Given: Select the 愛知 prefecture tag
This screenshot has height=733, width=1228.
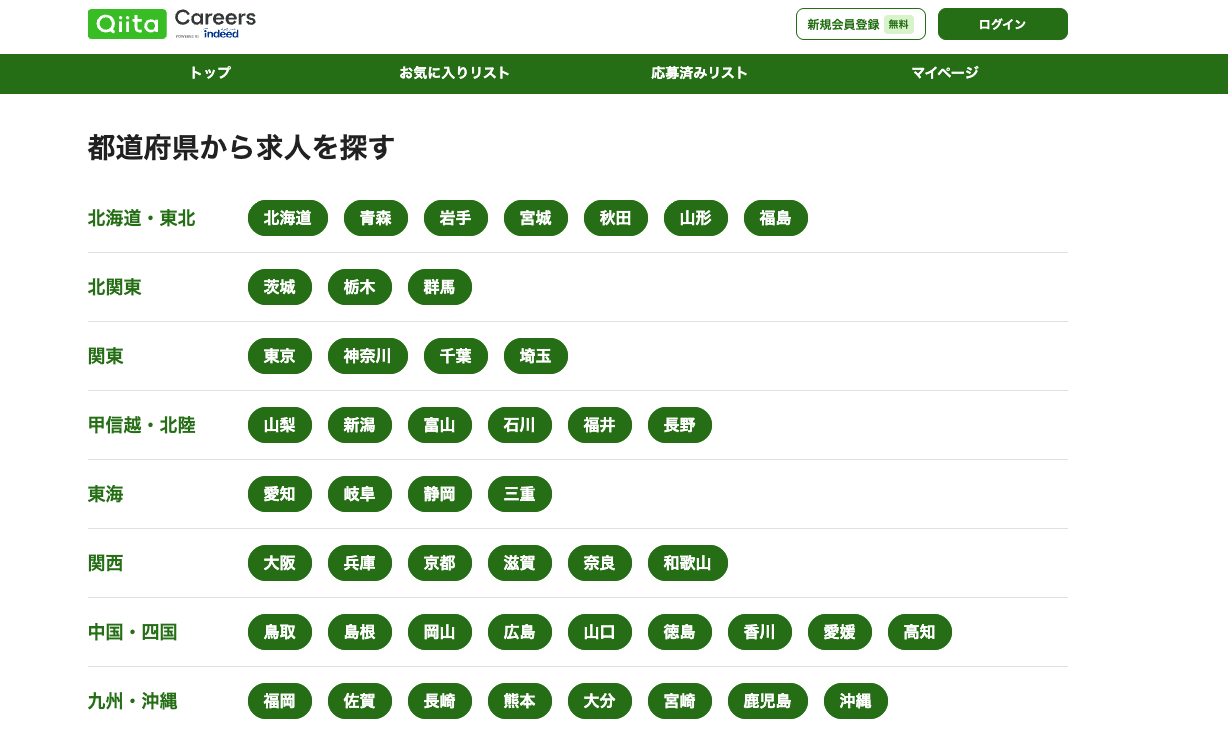Looking at the screenshot, I should pyautogui.click(x=280, y=494).
